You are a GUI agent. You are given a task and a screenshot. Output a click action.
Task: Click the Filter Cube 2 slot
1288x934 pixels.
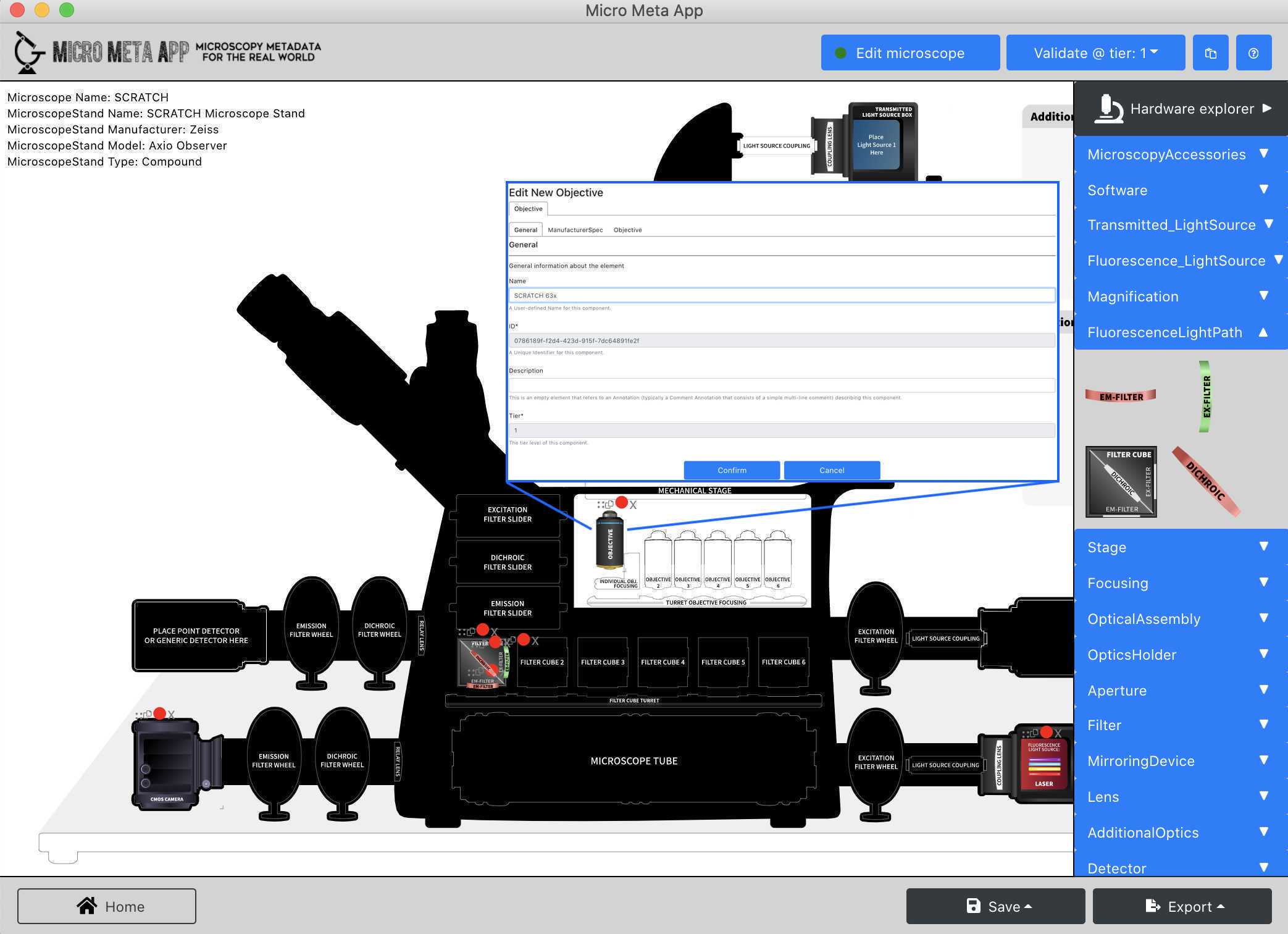[x=542, y=662]
